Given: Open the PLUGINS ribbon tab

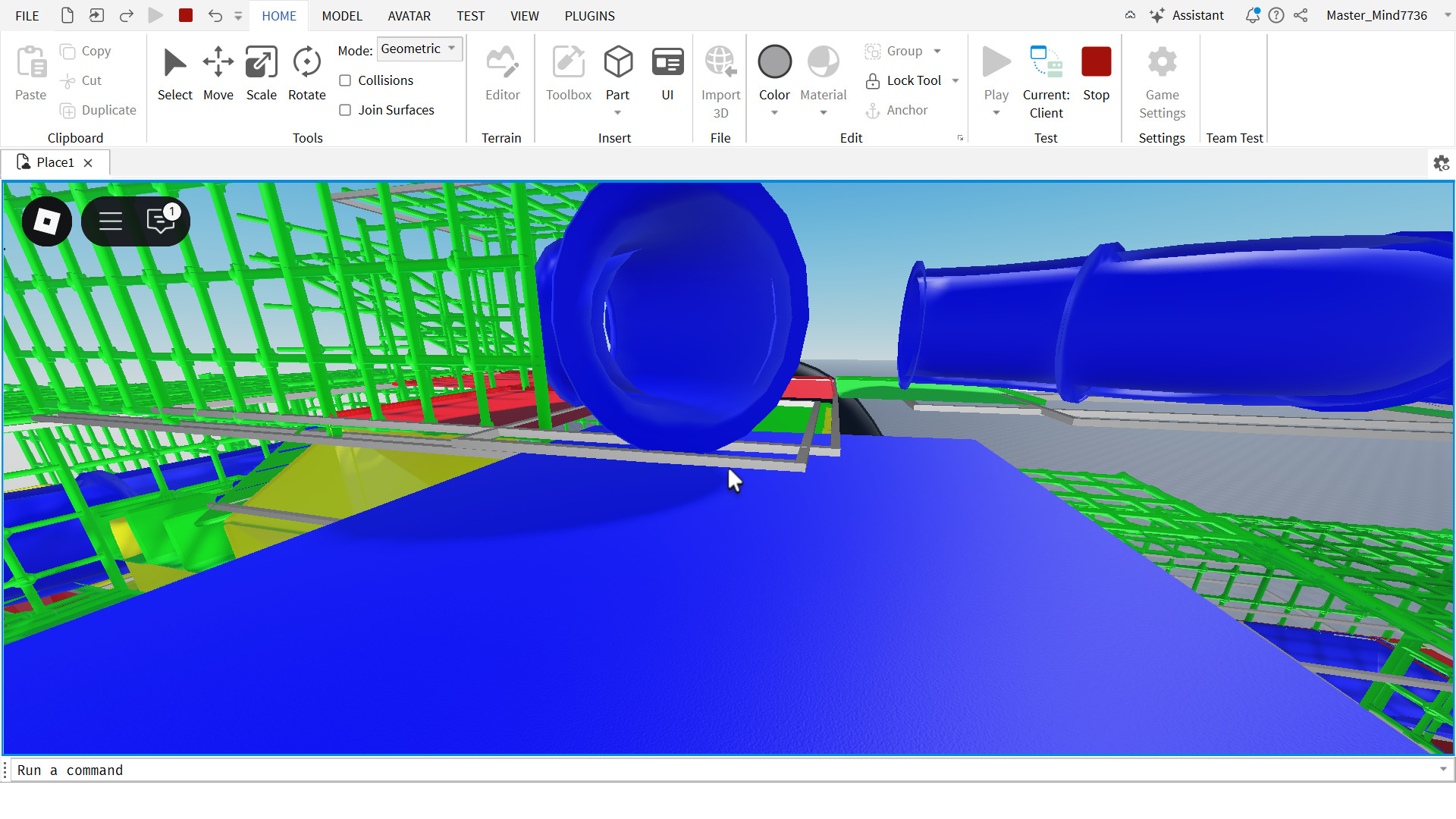Looking at the screenshot, I should [589, 16].
